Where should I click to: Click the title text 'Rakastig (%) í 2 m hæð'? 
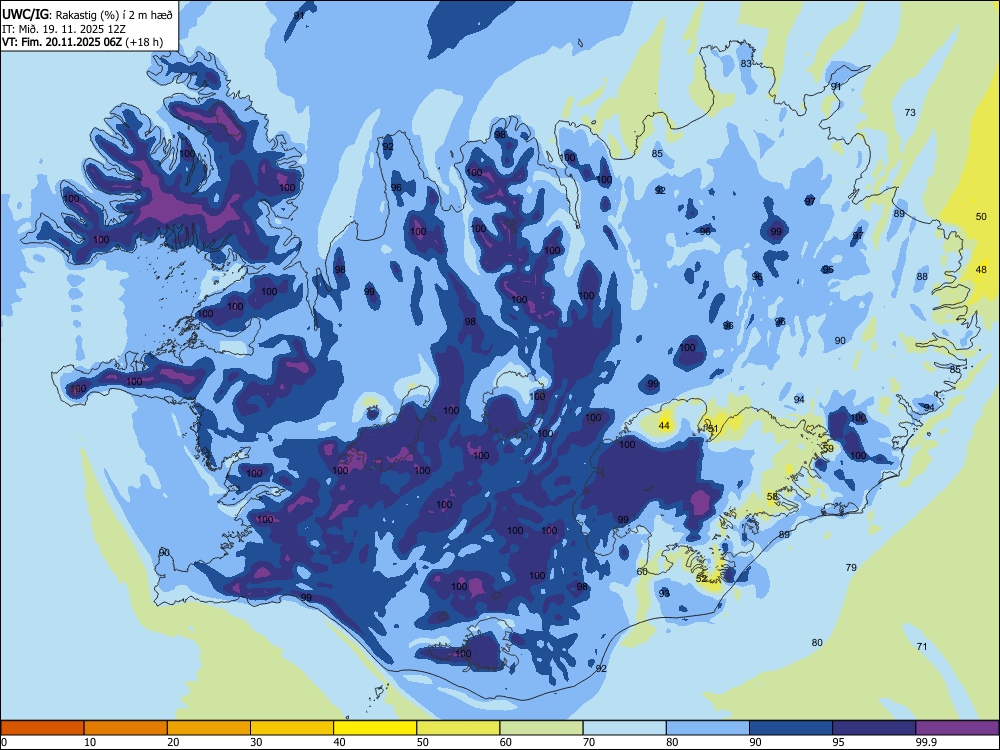click(x=114, y=15)
